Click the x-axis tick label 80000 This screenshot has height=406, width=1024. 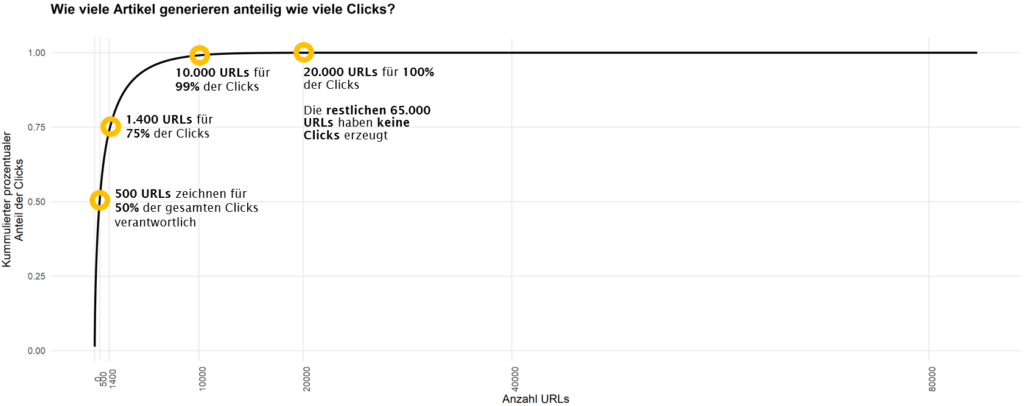932,381
